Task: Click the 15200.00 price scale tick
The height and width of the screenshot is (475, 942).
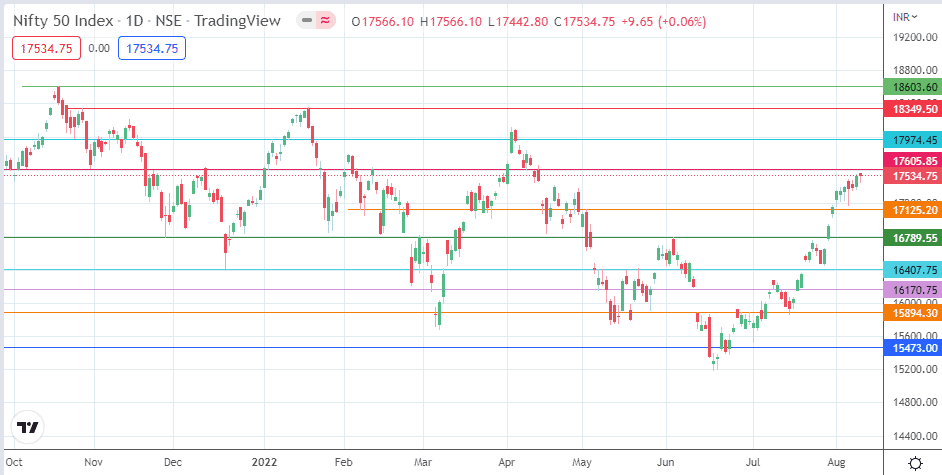Action: pos(913,369)
